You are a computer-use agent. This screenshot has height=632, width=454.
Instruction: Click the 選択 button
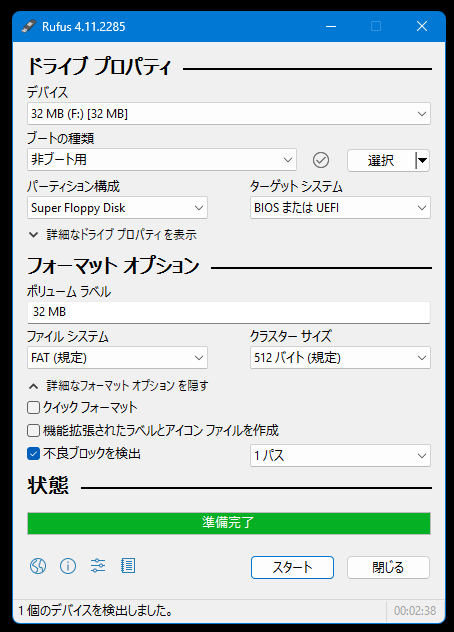click(381, 160)
